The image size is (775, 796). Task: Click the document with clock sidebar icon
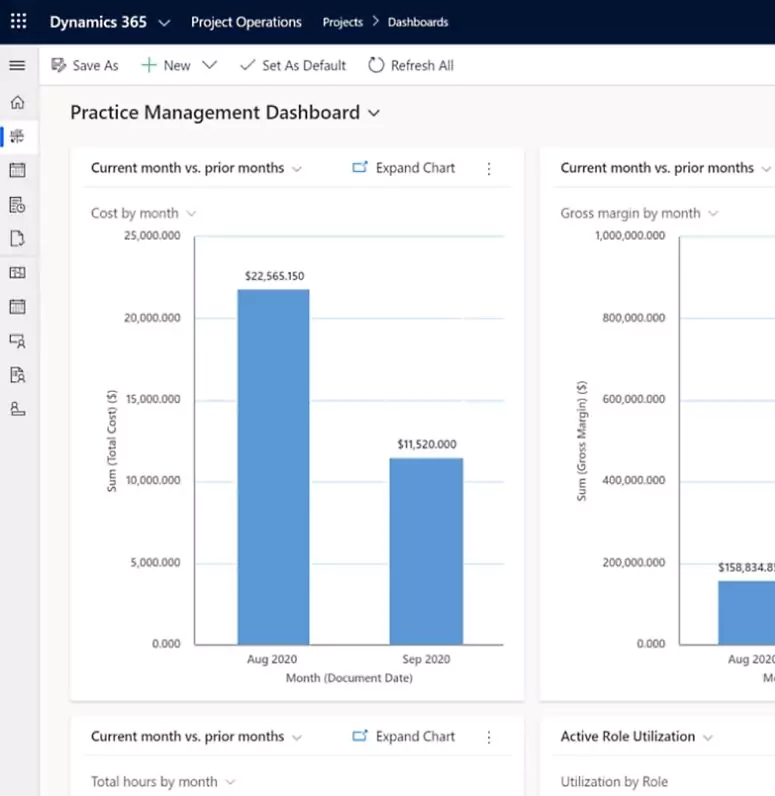click(17, 205)
